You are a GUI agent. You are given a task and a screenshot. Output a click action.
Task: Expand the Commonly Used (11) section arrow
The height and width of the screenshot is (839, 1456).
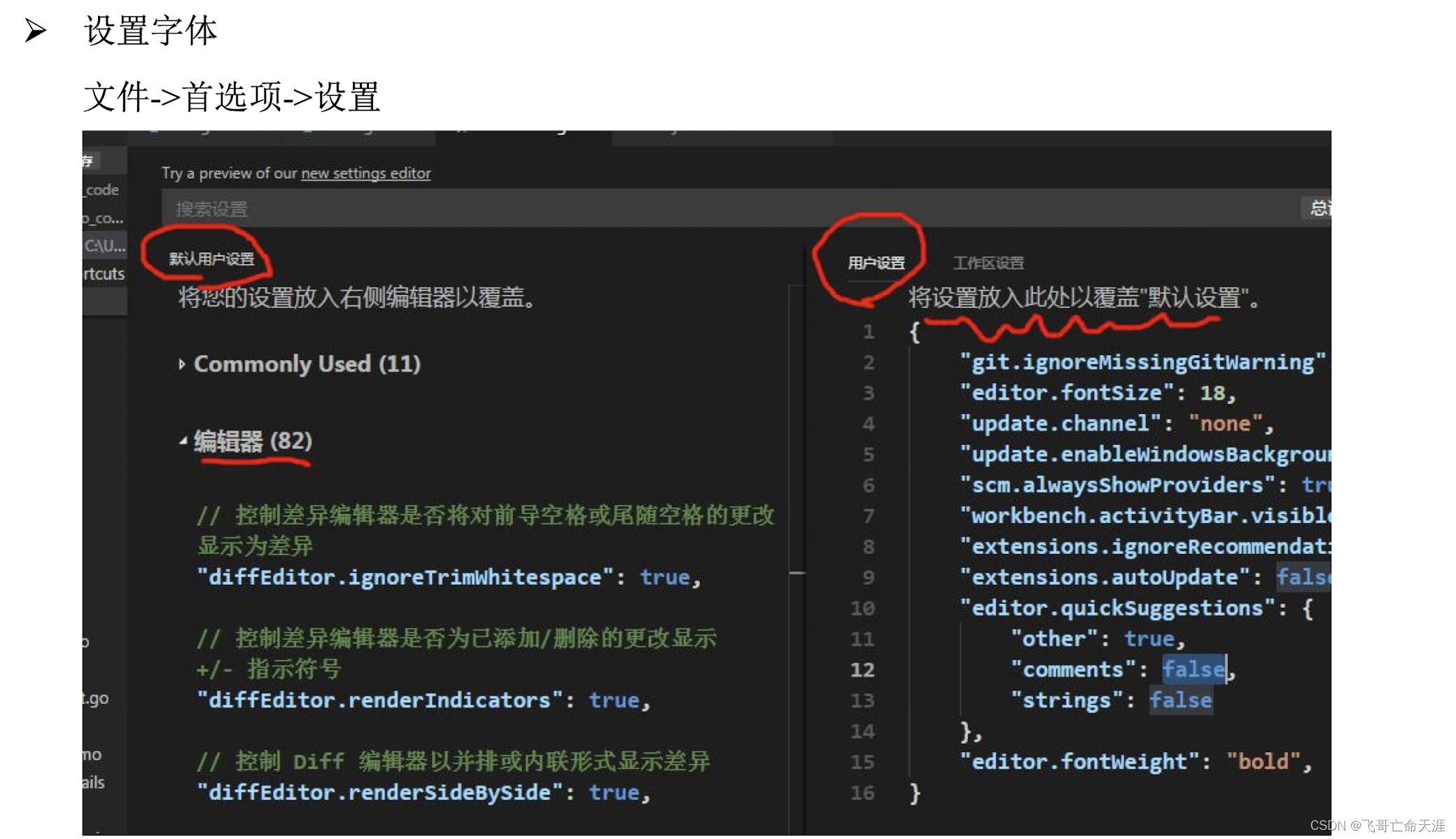181,364
